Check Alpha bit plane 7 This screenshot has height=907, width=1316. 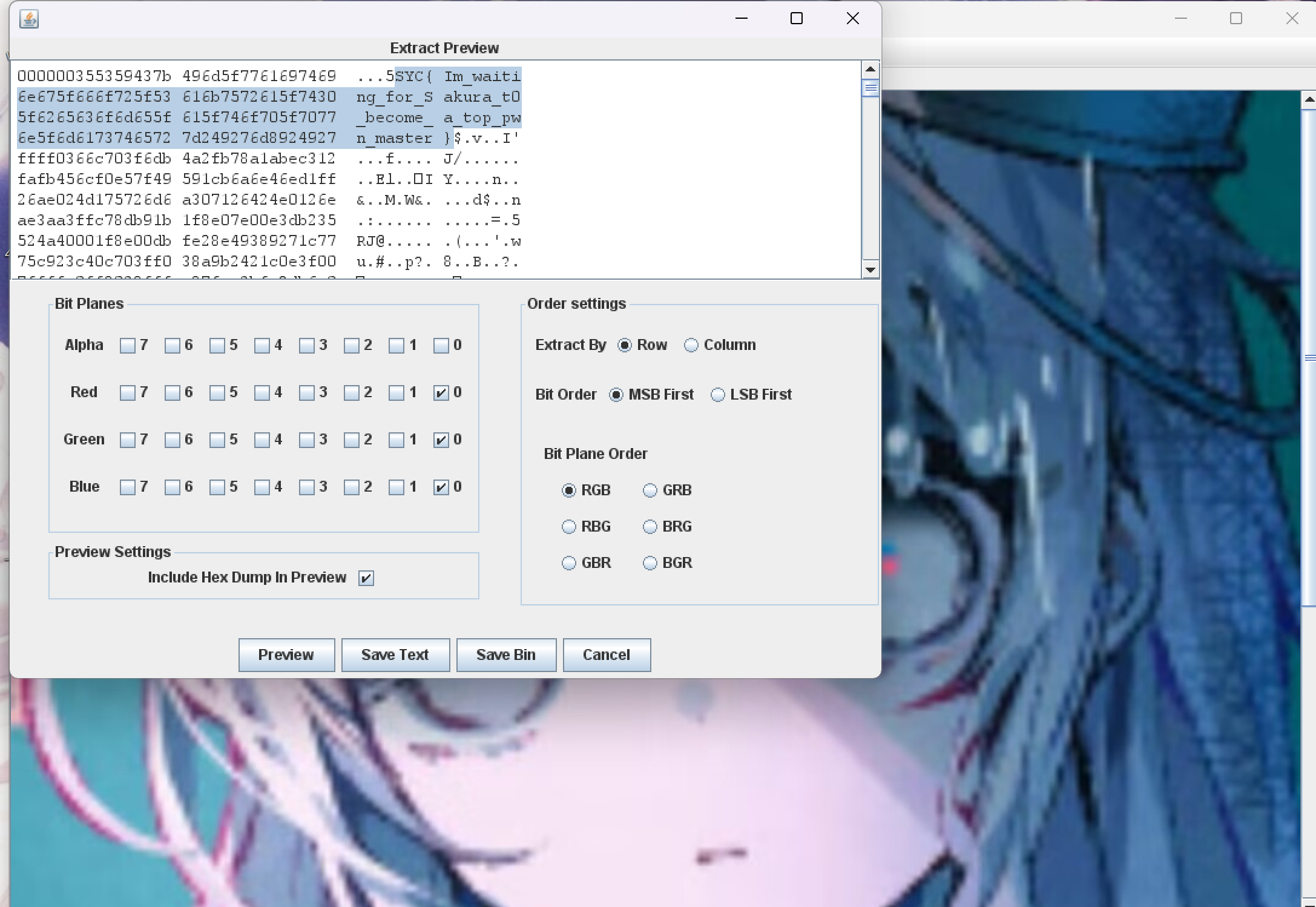(x=127, y=346)
